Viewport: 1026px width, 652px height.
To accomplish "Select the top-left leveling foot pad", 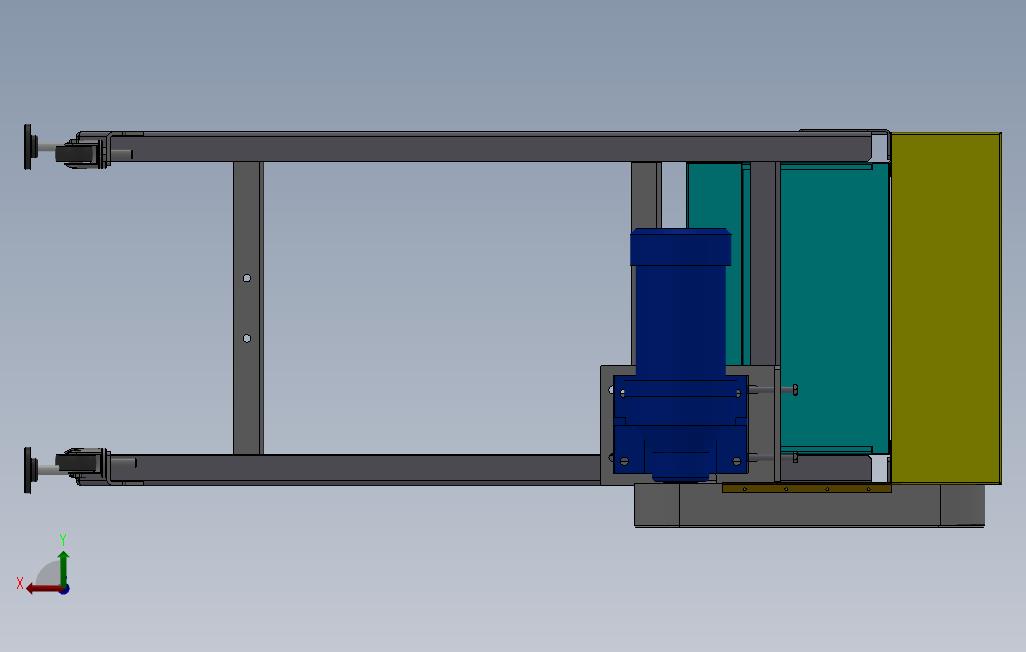I will pos(27,147).
